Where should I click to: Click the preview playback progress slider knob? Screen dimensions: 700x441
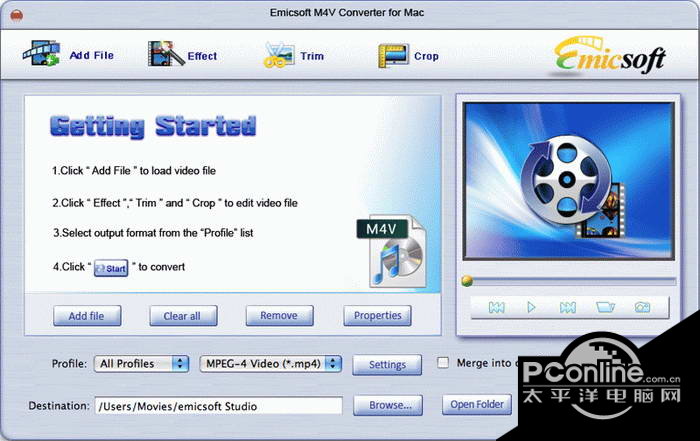click(x=467, y=280)
